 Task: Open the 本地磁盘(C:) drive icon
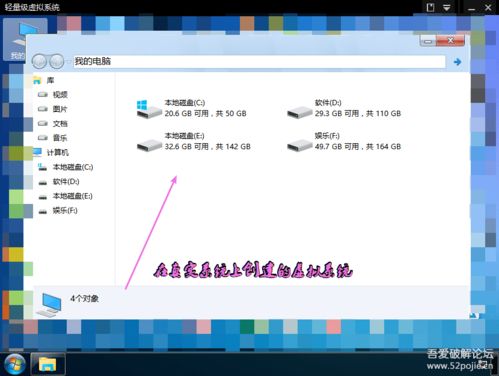[149, 109]
